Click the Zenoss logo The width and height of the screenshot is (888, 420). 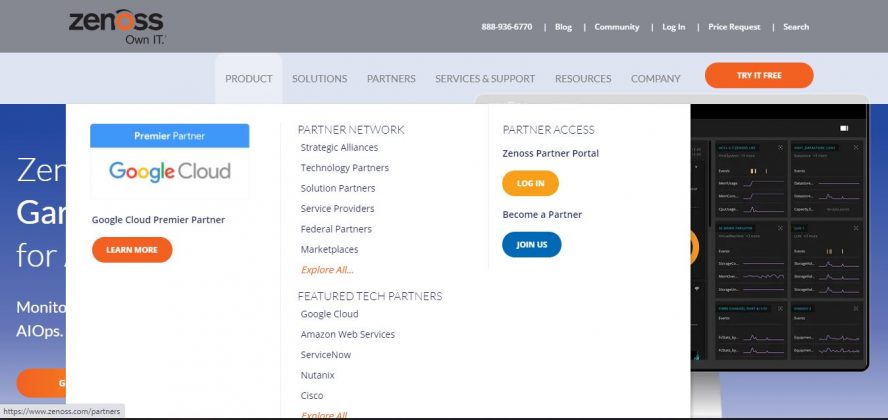pos(117,27)
